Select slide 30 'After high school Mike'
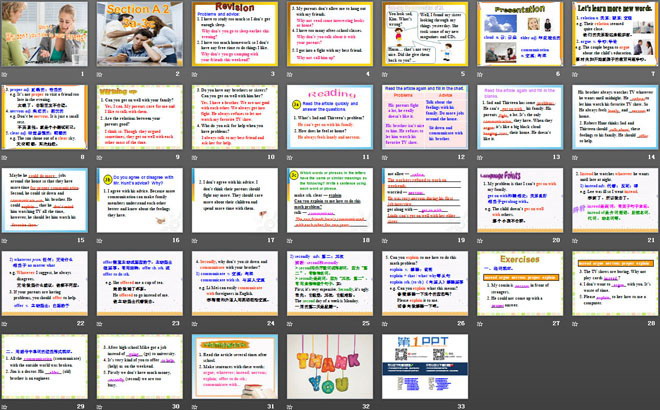This screenshot has width=660, height=410. 140,367
